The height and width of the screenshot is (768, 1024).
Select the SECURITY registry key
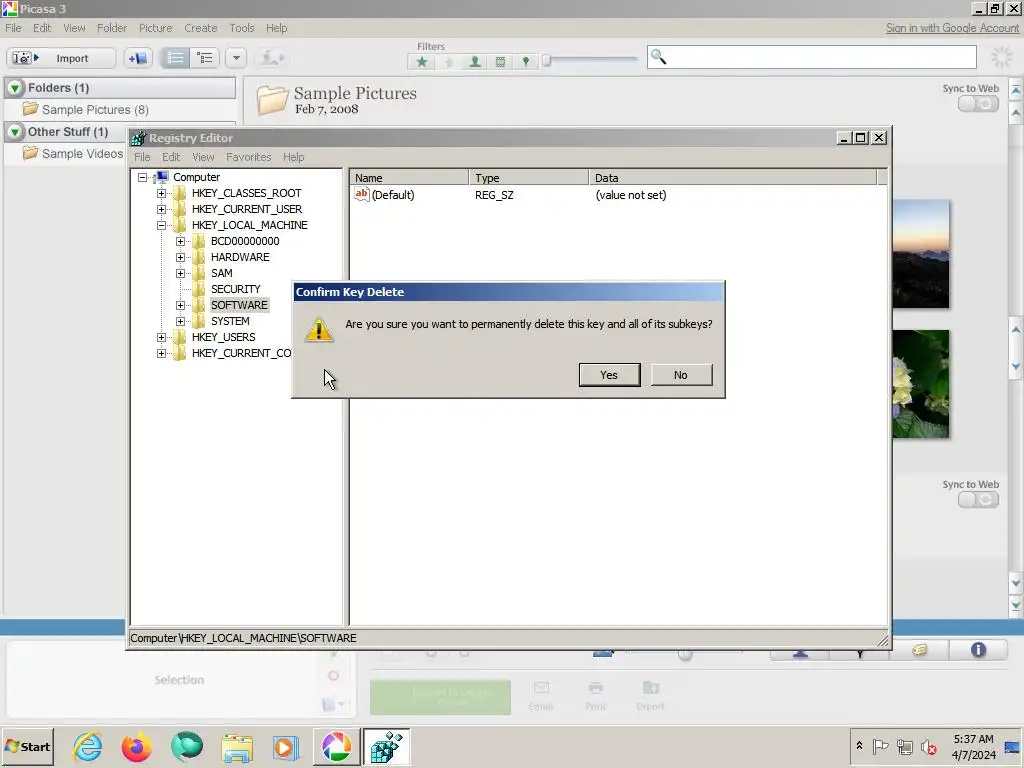(235, 289)
